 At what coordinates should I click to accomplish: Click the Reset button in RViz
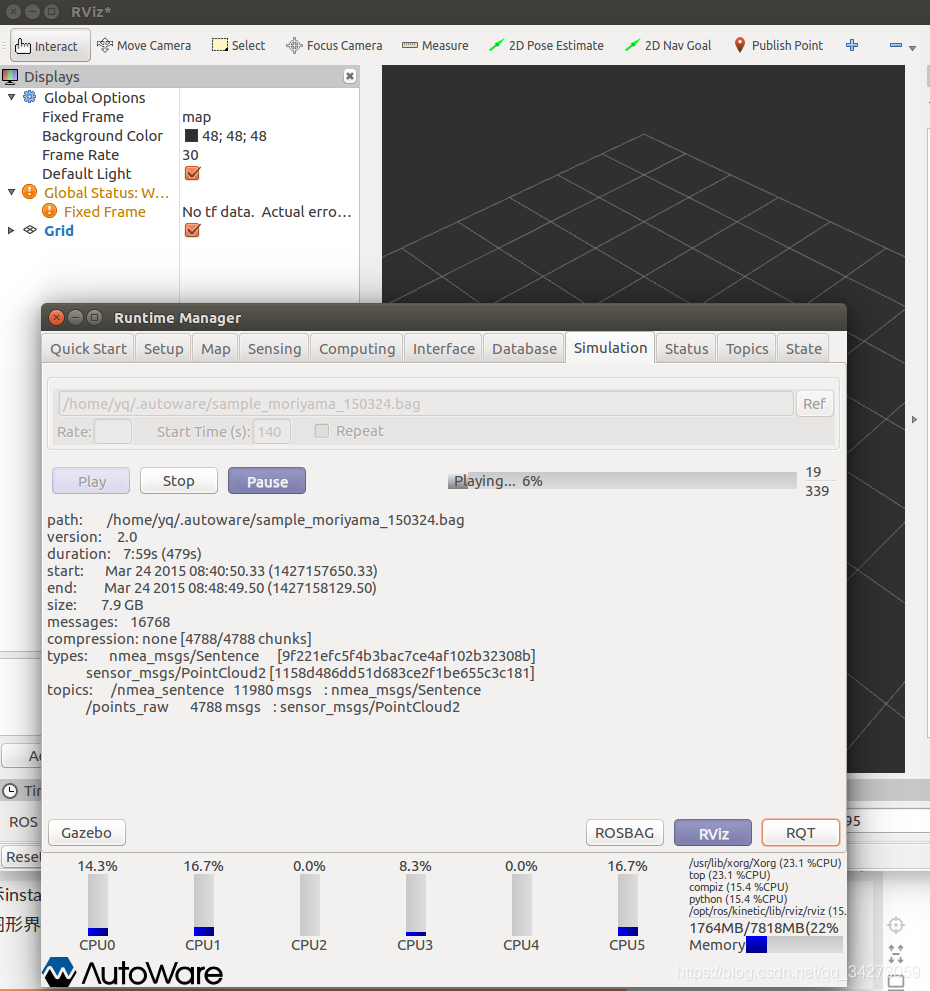[21, 857]
